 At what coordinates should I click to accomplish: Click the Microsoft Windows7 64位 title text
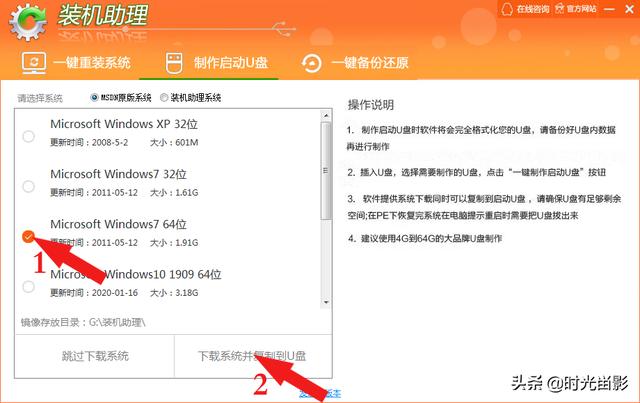click(118, 224)
